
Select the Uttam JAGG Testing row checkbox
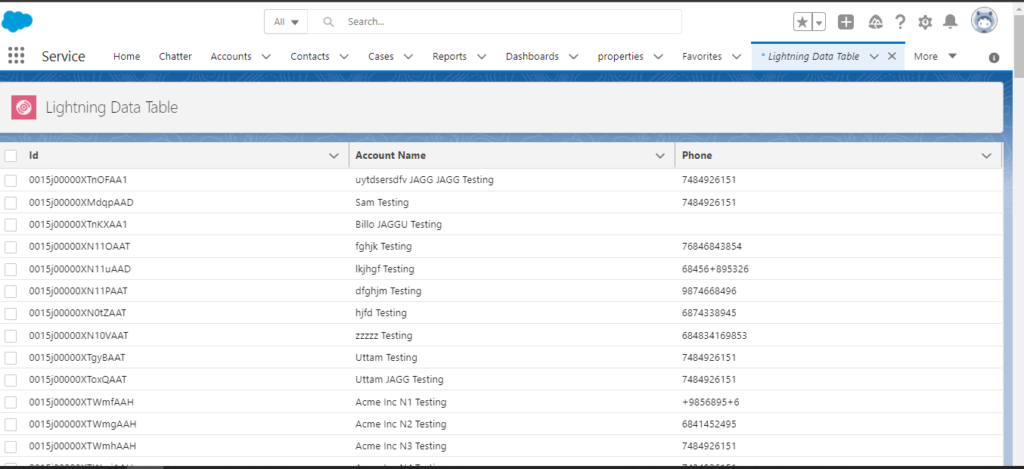(10, 380)
